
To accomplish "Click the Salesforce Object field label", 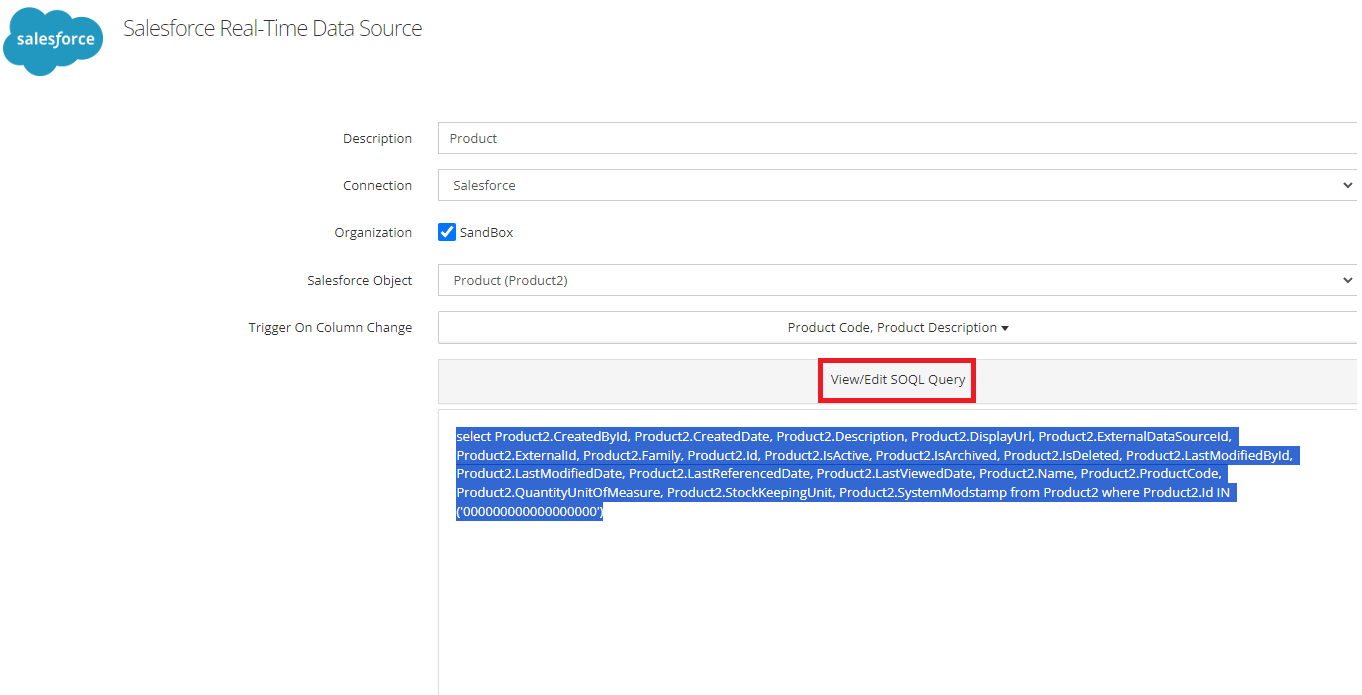I will tap(359, 281).
